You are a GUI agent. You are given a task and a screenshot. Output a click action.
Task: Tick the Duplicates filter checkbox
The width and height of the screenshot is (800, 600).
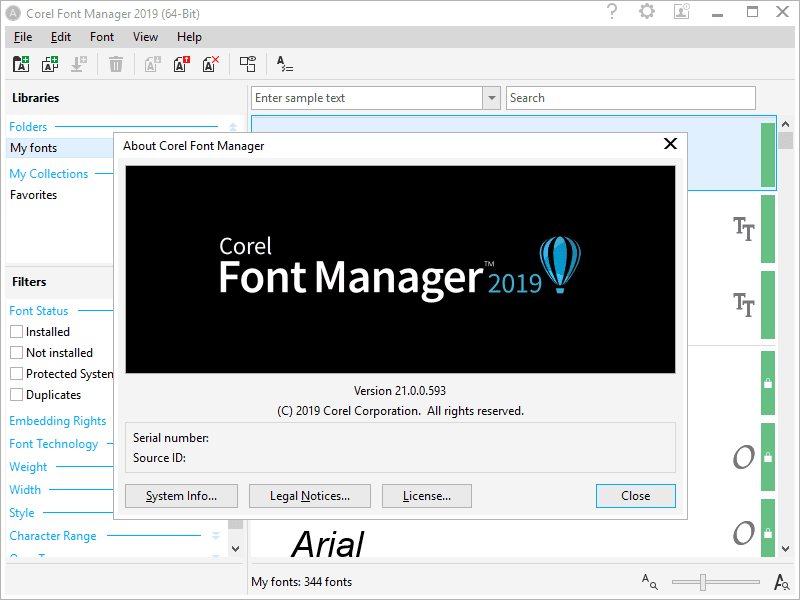pos(16,394)
